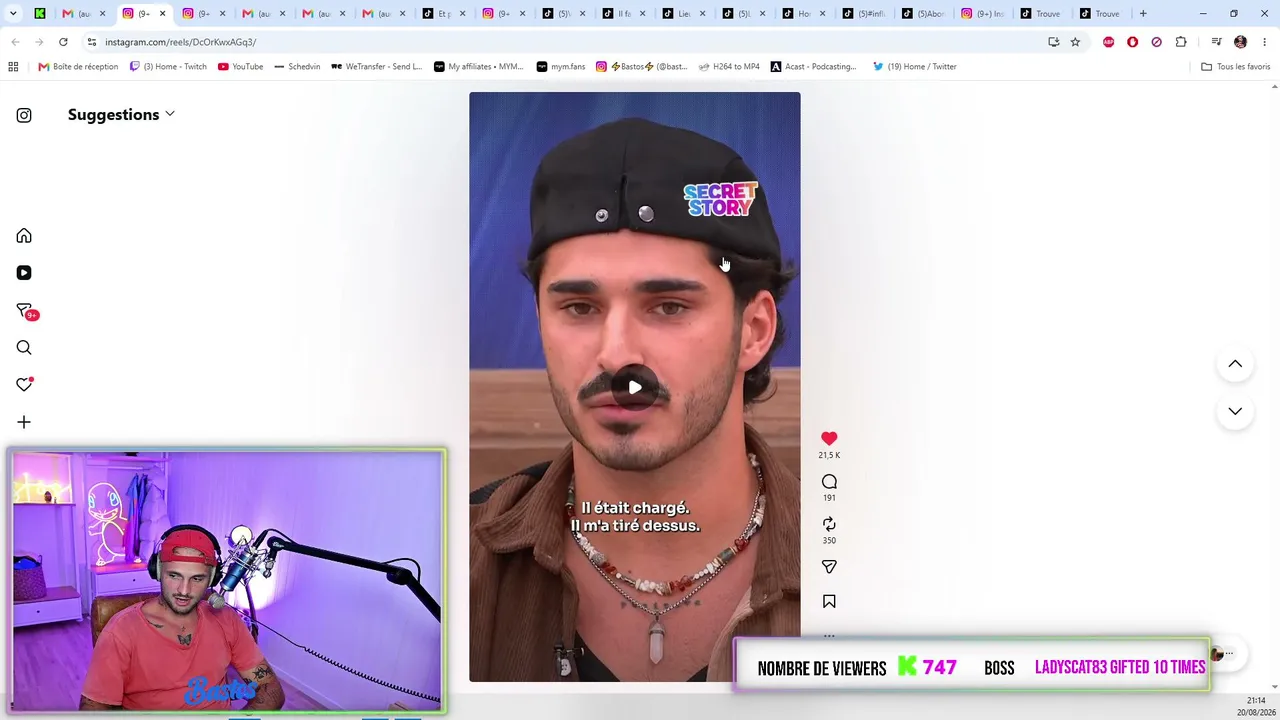
Task: Bookmark this page with star icon
Action: 1075,42
